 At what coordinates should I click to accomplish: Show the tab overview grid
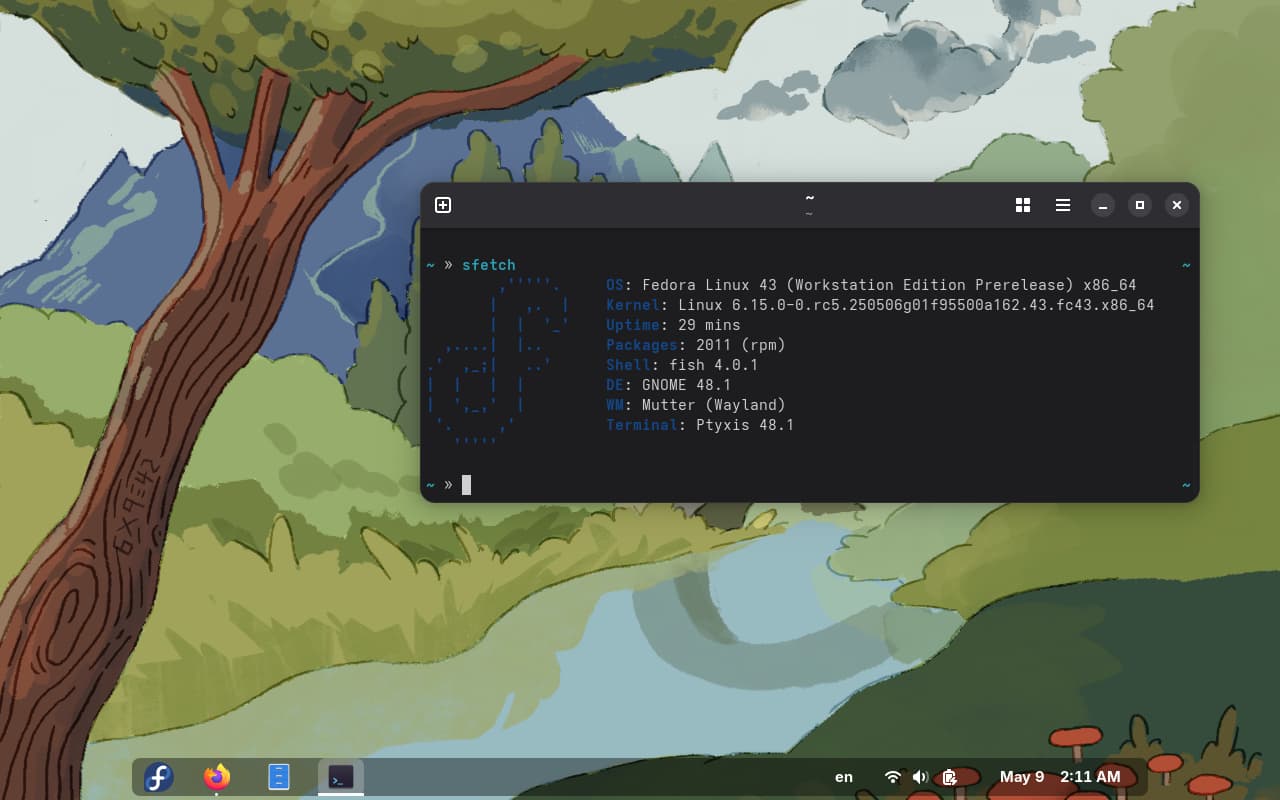pos(1023,205)
